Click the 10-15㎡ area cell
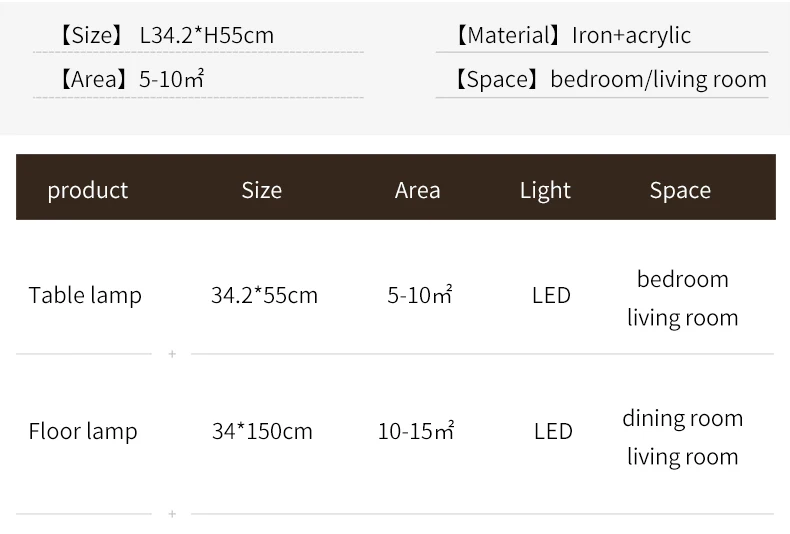 click(416, 431)
